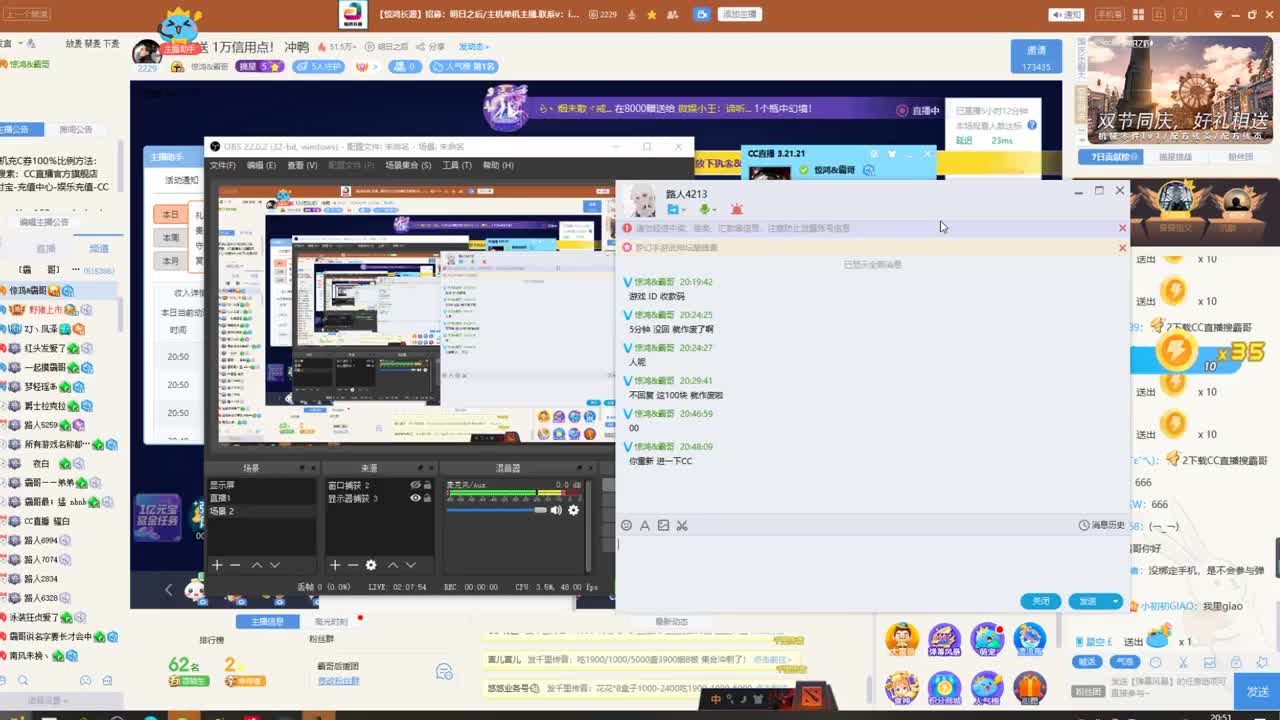The height and width of the screenshot is (720, 1280).
Task: Focus the private chat message input box
Action: pos(872,563)
